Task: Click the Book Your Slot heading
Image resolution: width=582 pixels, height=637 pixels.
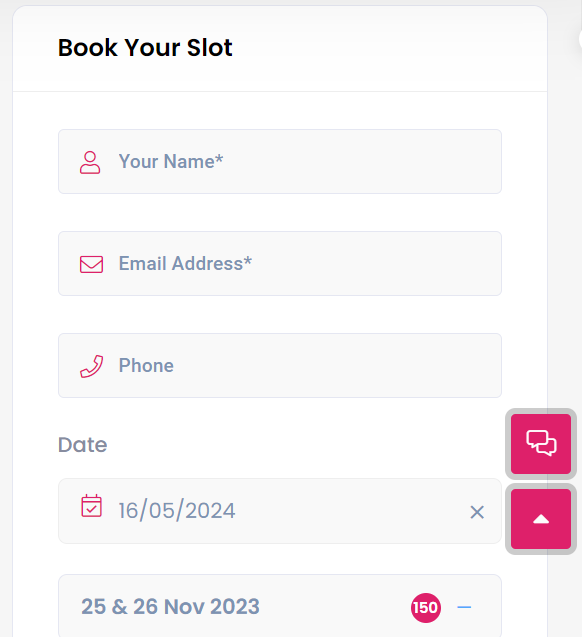Action: (145, 48)
